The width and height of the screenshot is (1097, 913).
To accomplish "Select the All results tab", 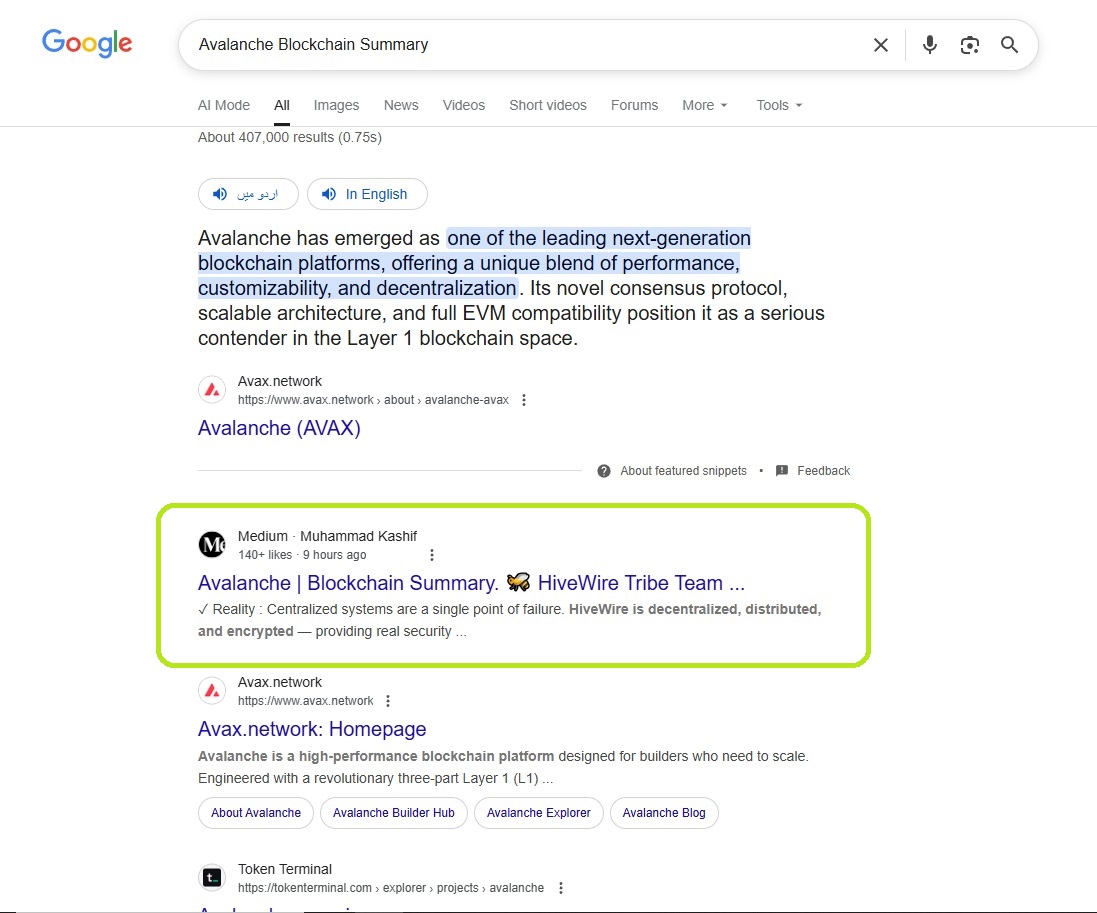I will [282, 105].
